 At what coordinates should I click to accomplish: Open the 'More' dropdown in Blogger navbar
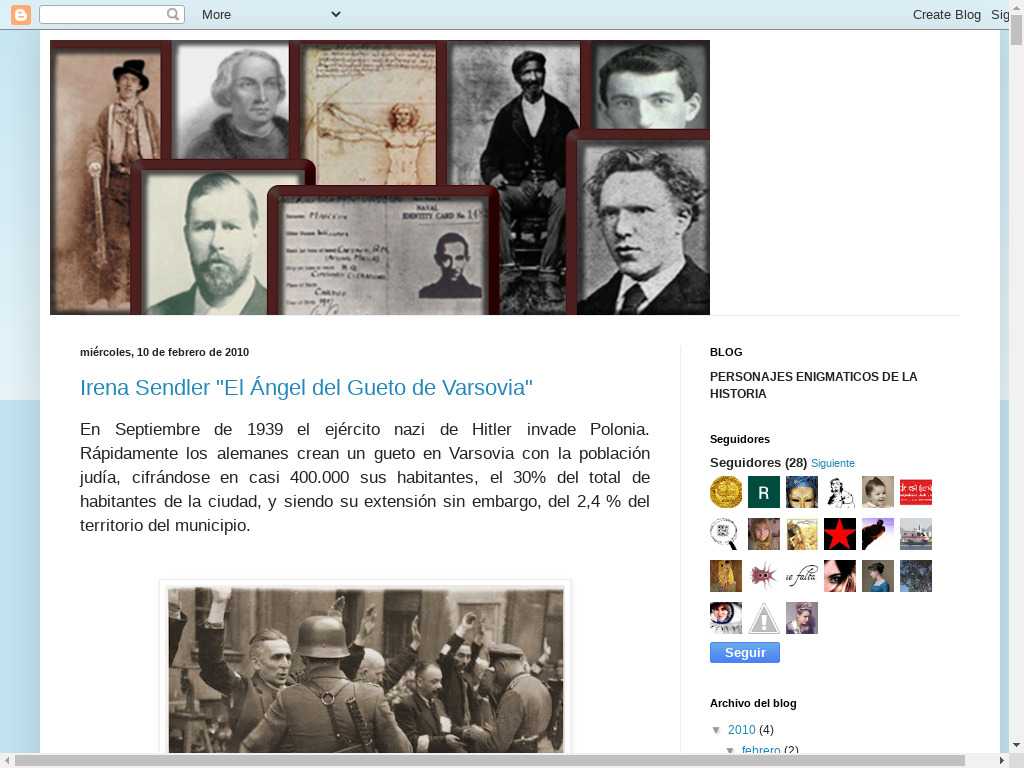pos(270,14)
